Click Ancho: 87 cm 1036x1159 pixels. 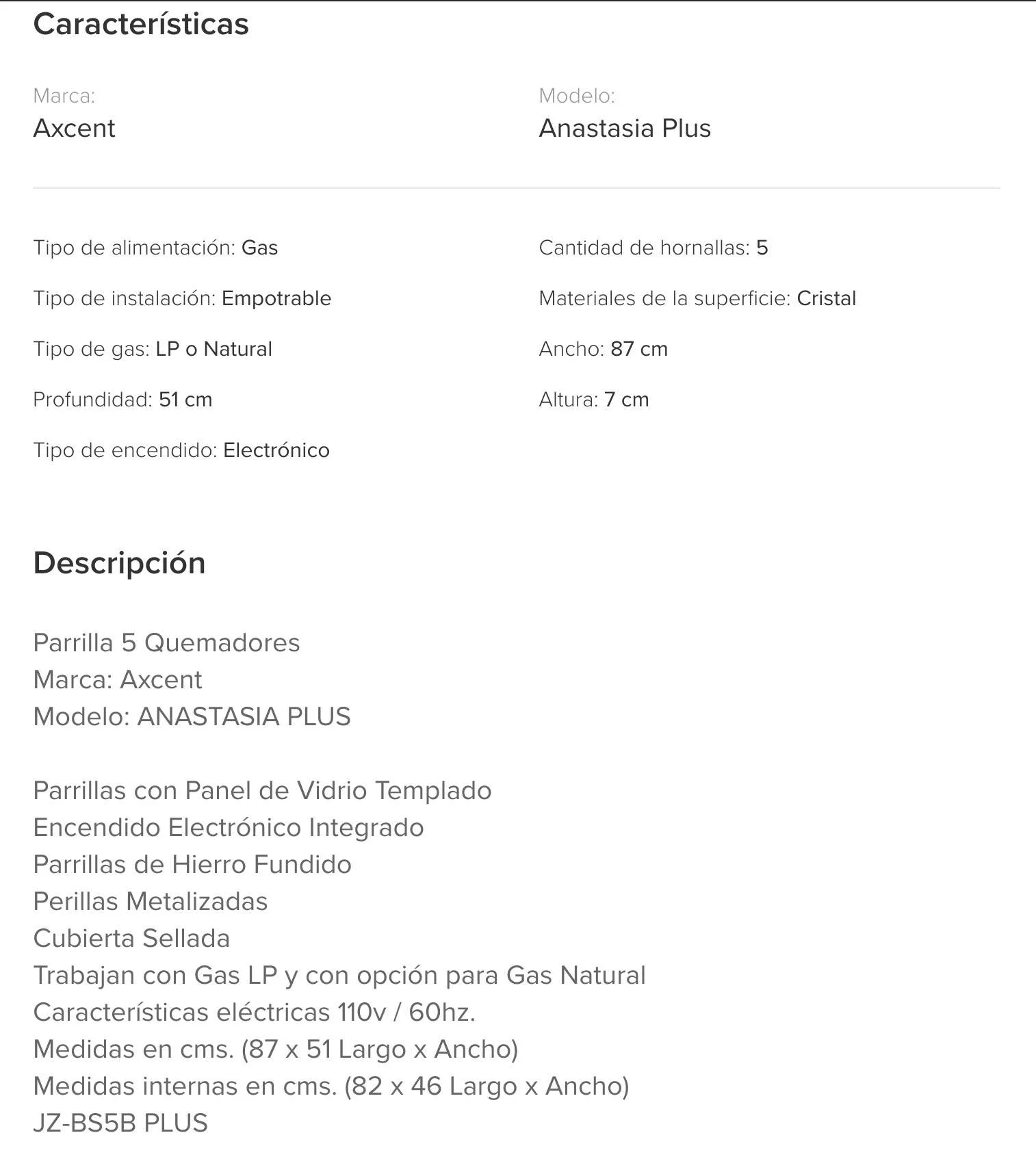tap(603, 349)
